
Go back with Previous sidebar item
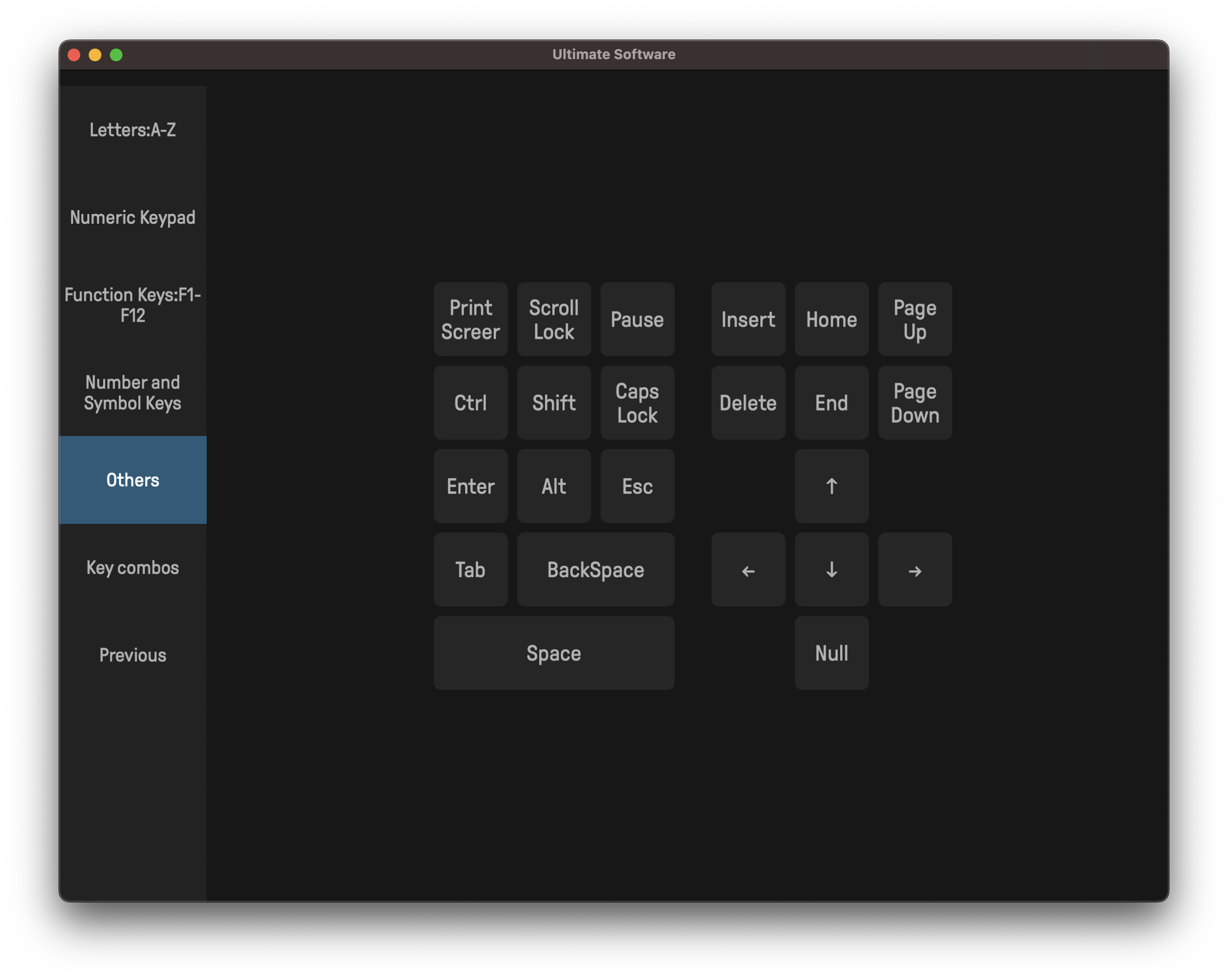click(x=133, y=655)
